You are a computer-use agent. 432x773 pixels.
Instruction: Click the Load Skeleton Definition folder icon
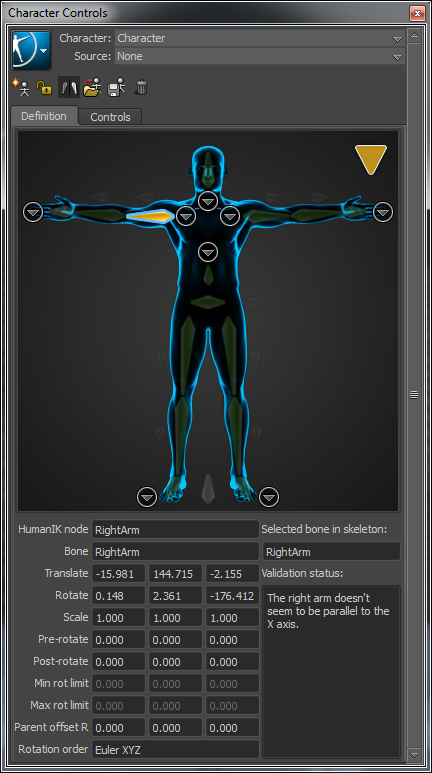pyautogui.click(x=92, y=88)
